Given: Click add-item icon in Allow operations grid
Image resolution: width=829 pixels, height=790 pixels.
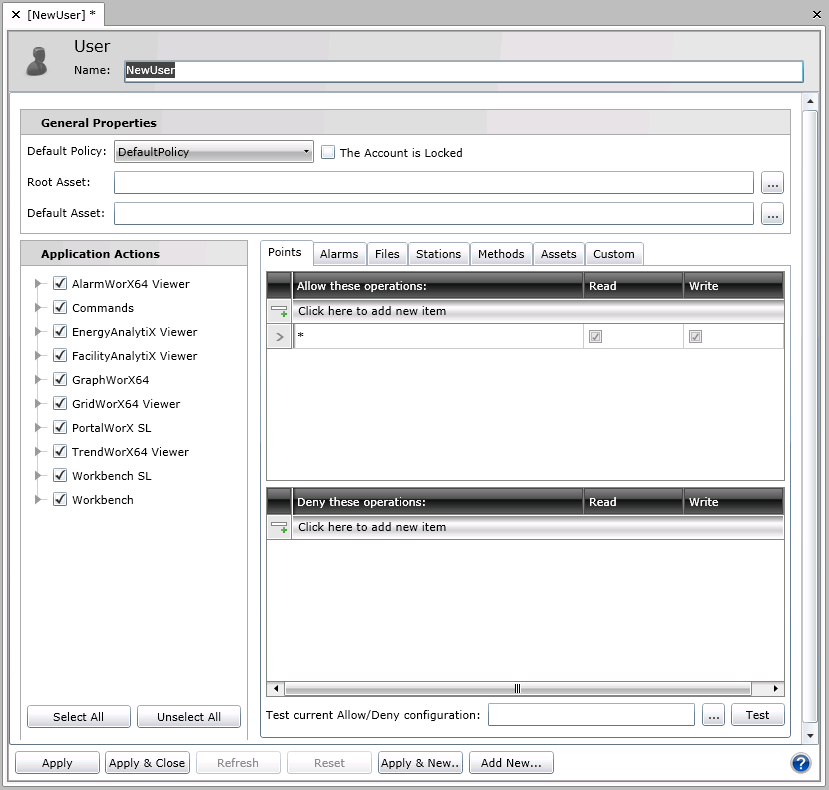Looking at the screenshot, I should [x=279, y=311].
